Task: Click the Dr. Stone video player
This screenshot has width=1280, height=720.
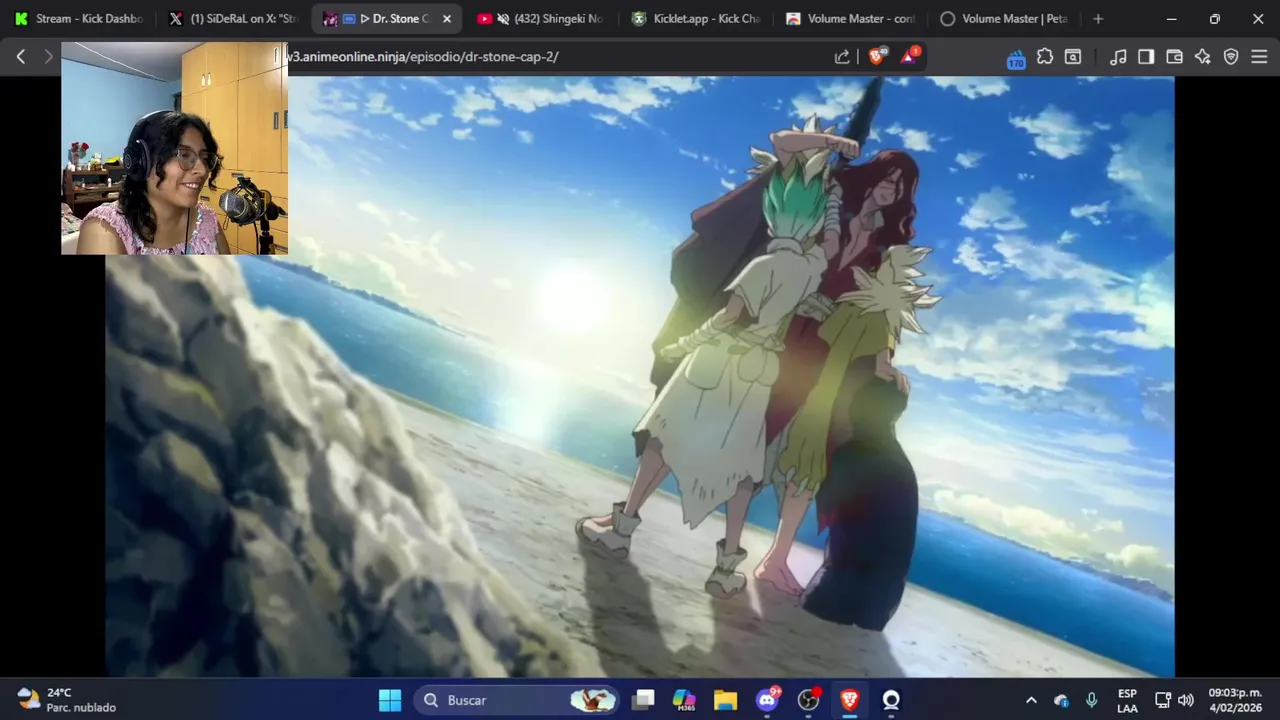Action: pos(640,377)
